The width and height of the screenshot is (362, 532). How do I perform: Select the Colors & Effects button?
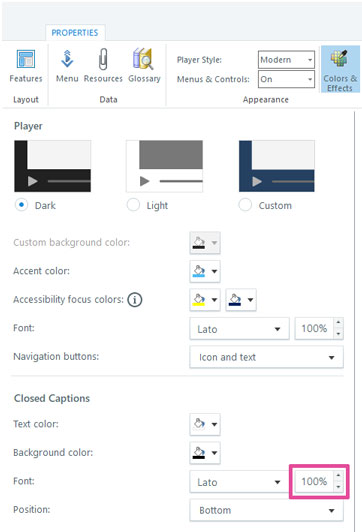point(340,70)
